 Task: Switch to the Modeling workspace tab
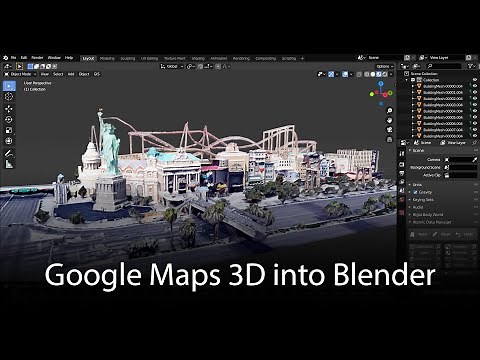(107, 58)
